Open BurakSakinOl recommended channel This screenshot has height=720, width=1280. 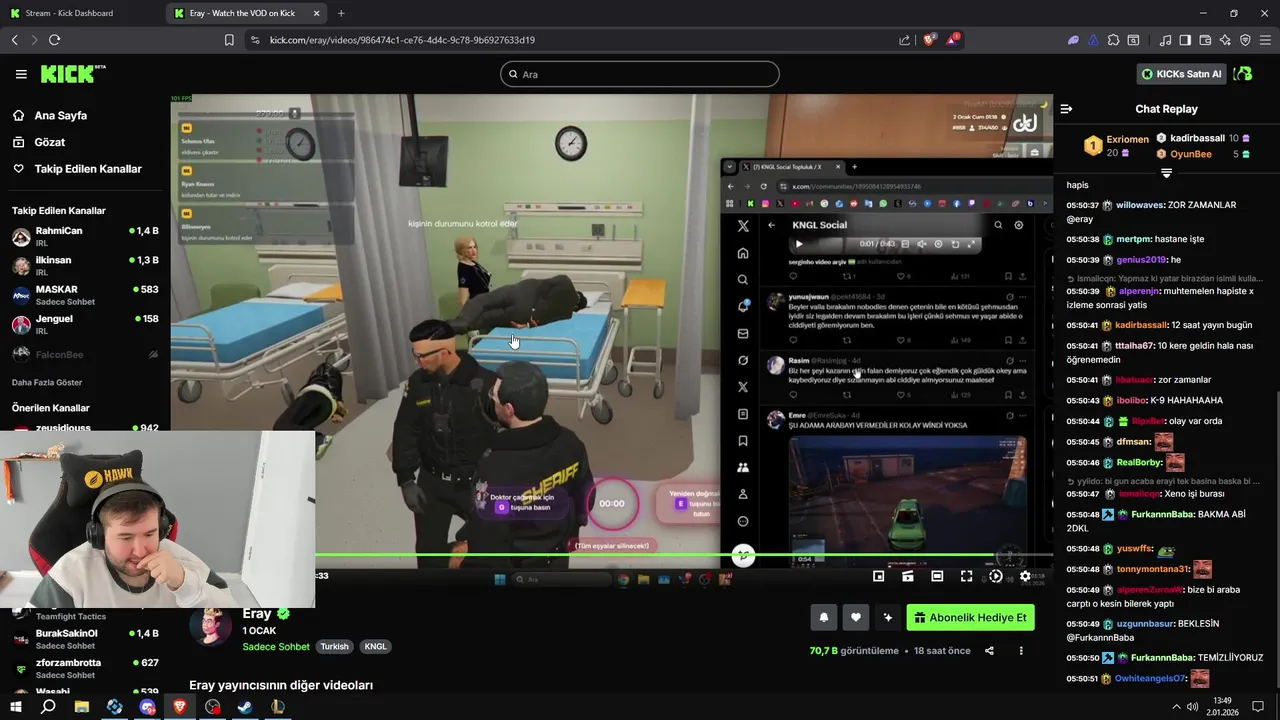[85, 638]
